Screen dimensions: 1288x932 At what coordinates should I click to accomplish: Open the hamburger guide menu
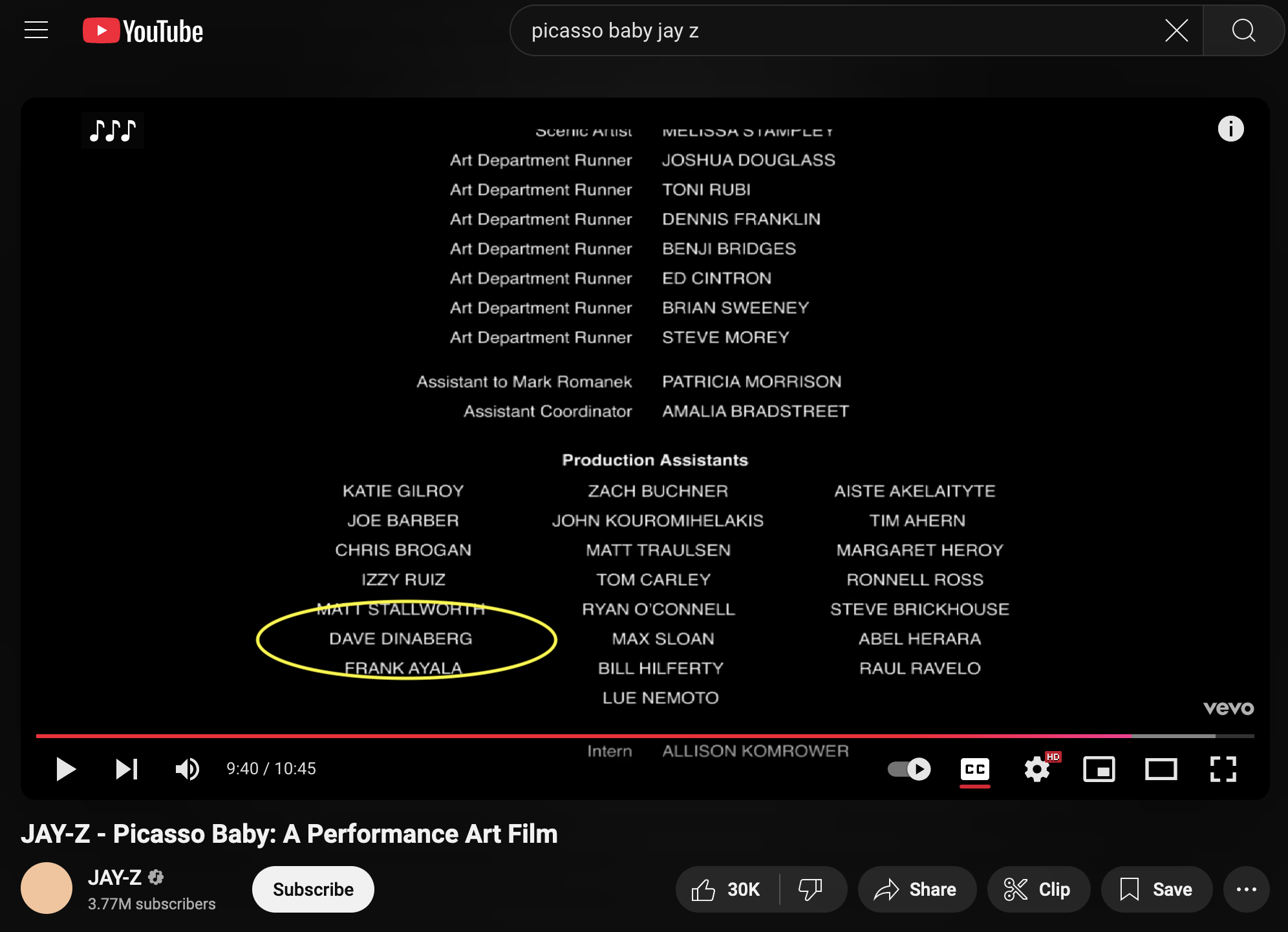coord(36,30)
